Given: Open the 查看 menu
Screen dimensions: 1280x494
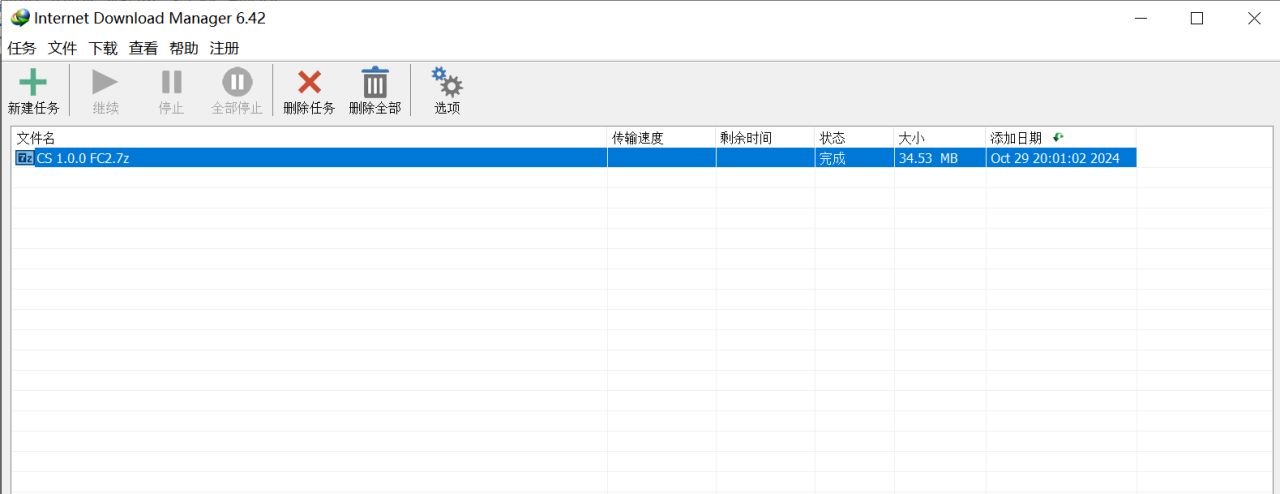Looking at the screenshot, I should click(x=143, y=48).
